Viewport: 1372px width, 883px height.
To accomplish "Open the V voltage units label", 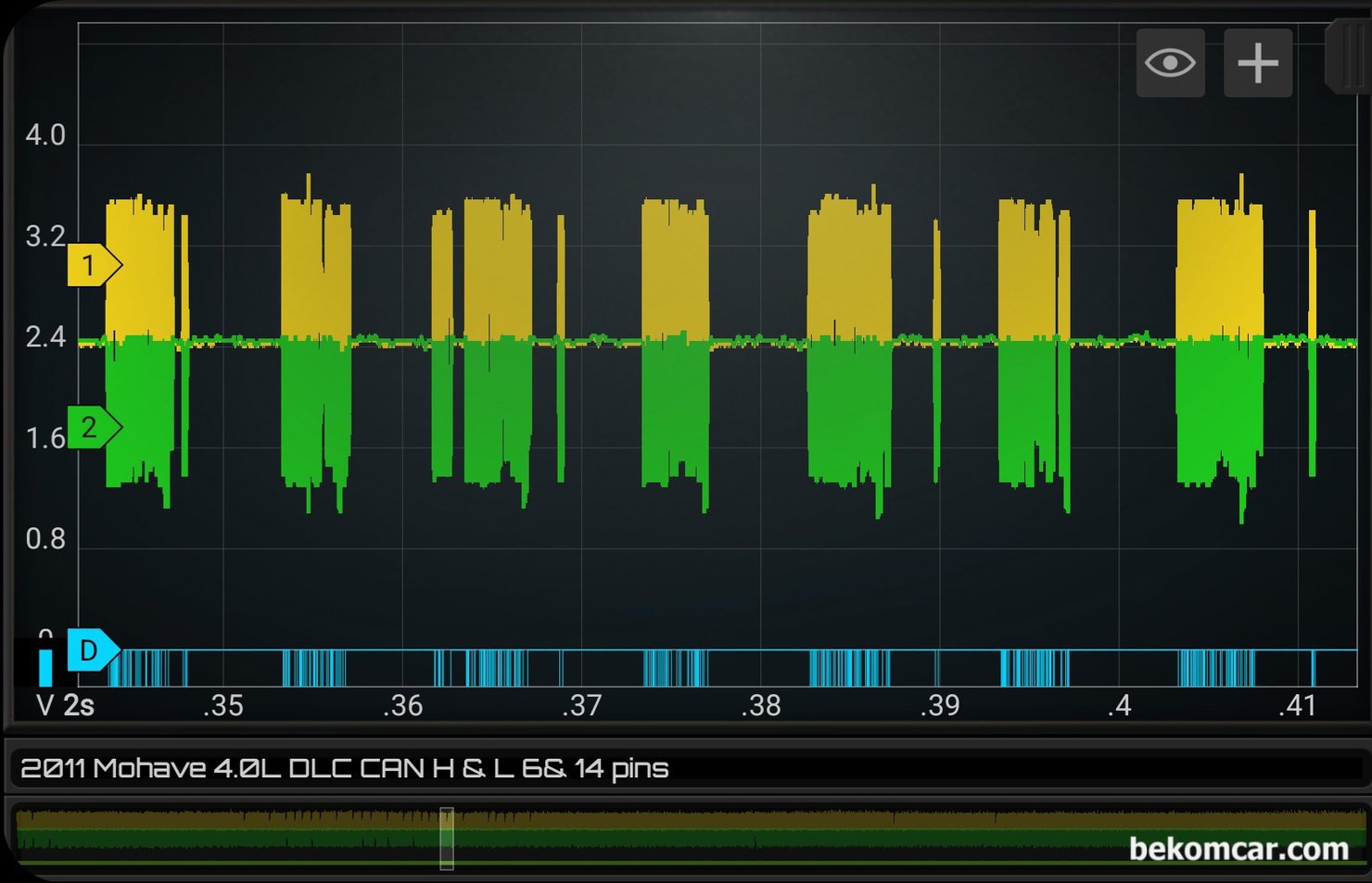I will [x=44, y=706].
